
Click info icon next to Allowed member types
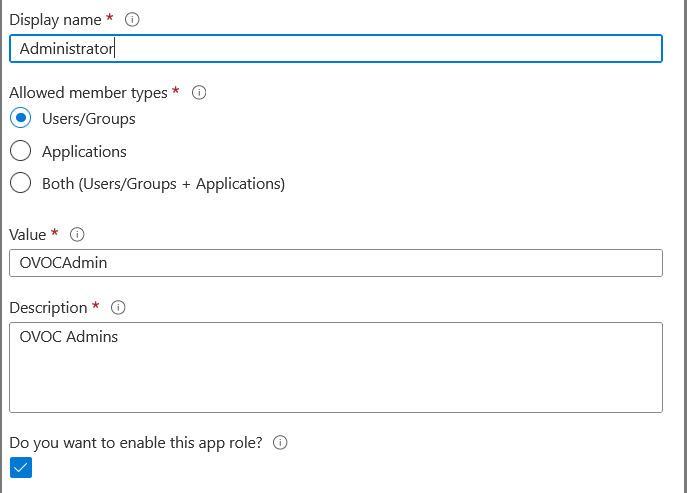pos(199,93)
